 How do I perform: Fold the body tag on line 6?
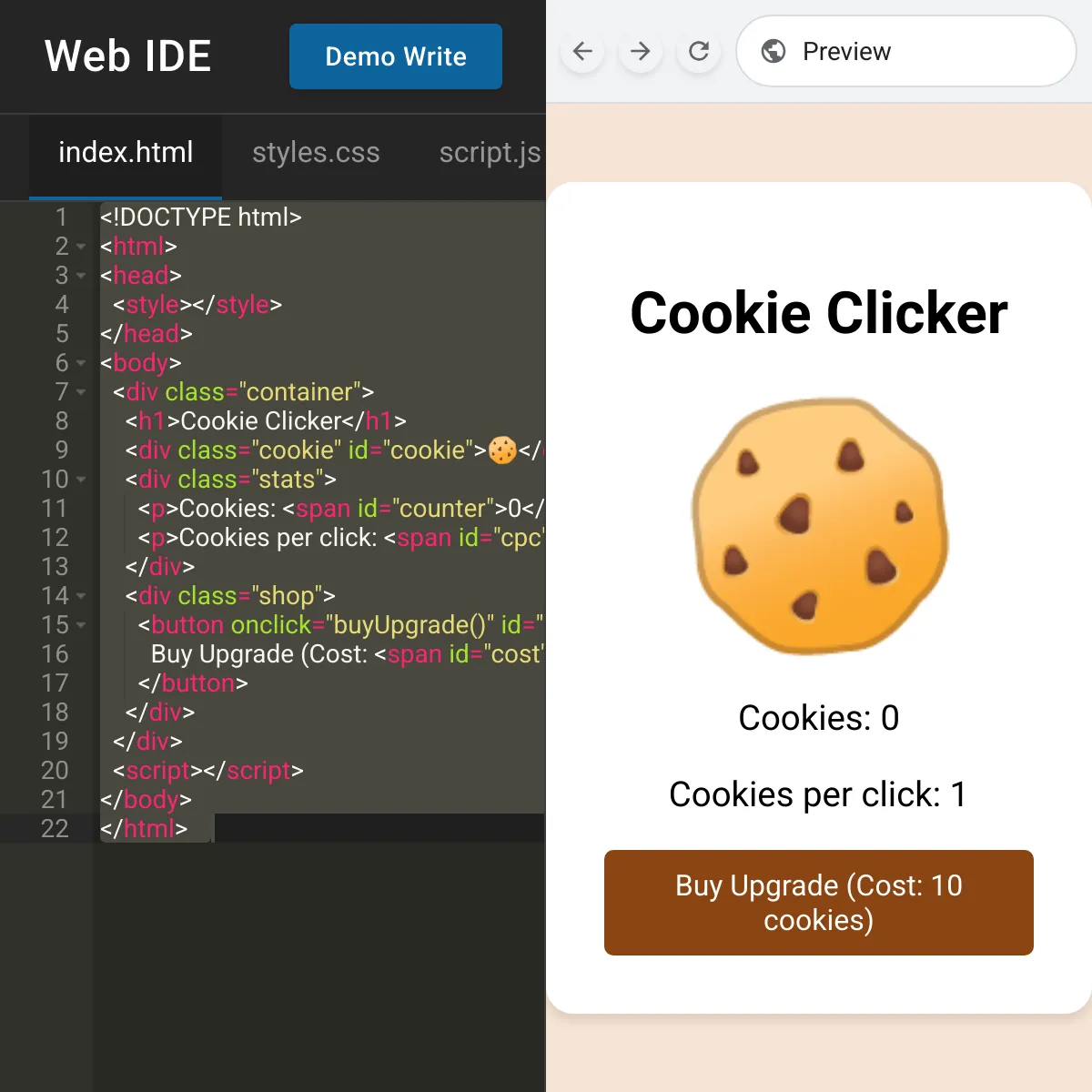click(x=81, y=363)
